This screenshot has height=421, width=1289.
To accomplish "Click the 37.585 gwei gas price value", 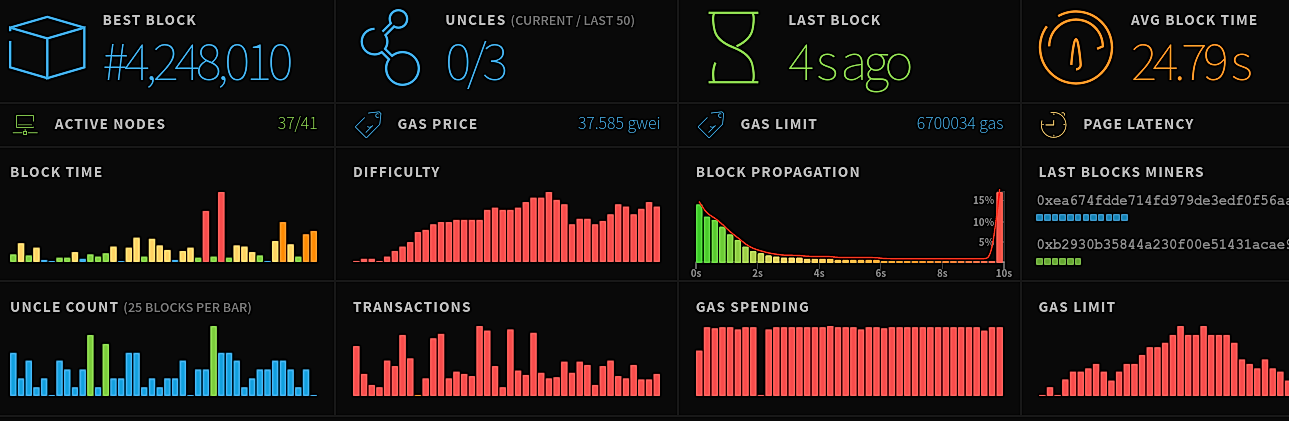I will [x=619, y=124].
